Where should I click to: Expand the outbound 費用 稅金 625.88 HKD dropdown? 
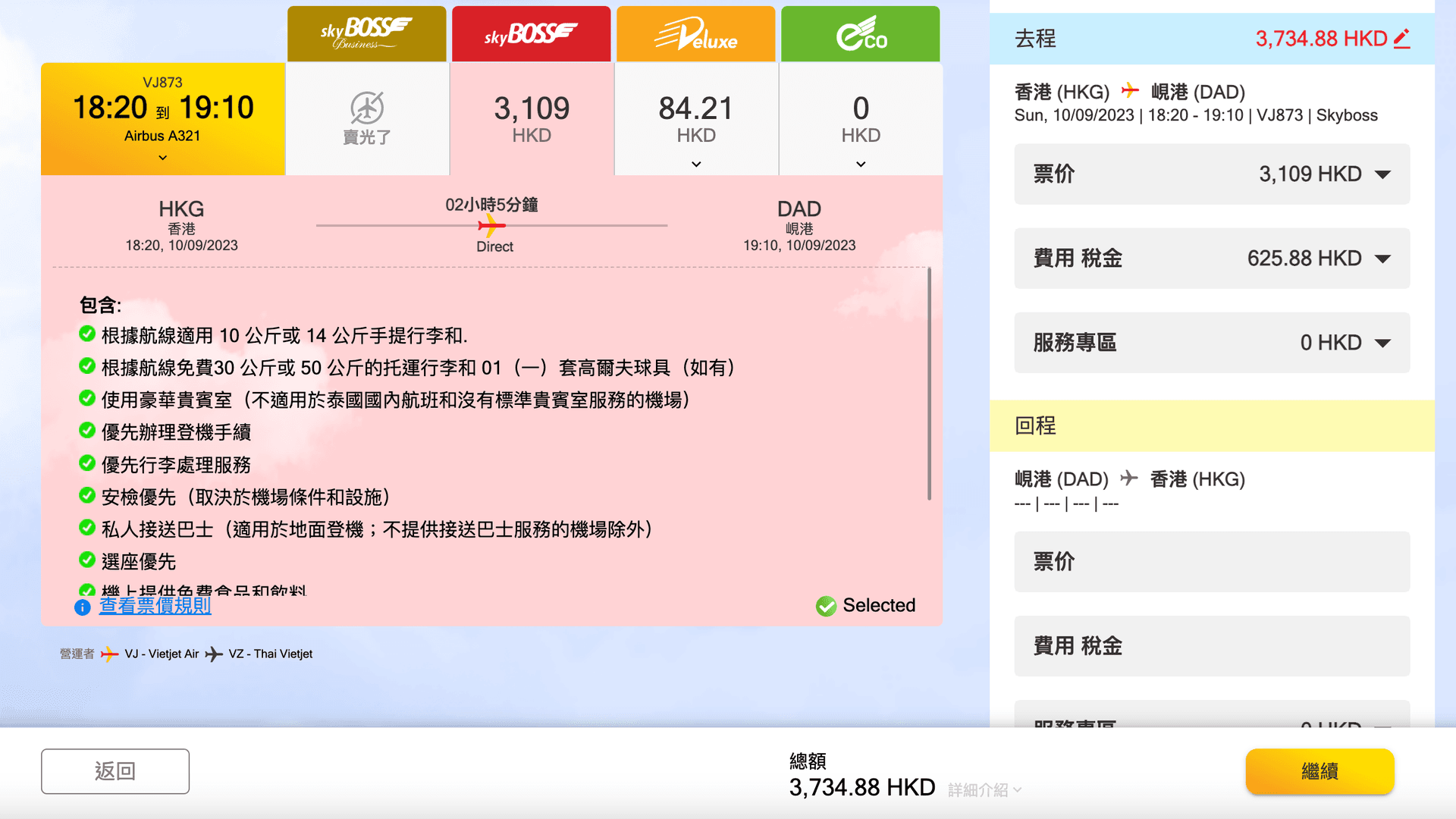click(x=1212, y=258)
